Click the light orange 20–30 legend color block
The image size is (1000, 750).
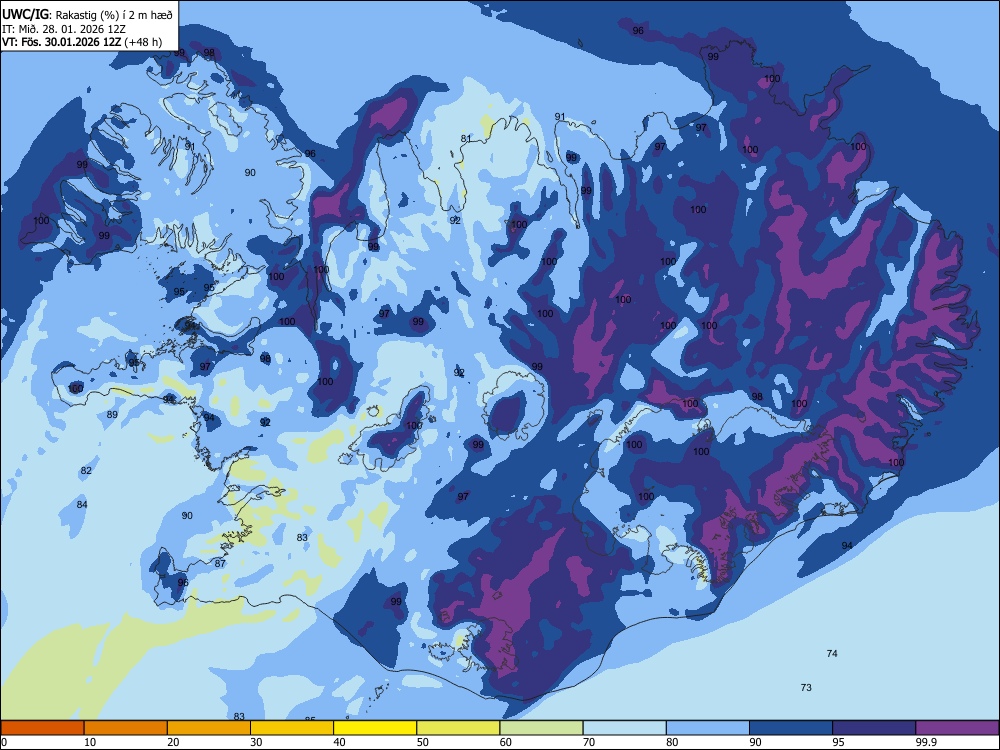(209, 728)
